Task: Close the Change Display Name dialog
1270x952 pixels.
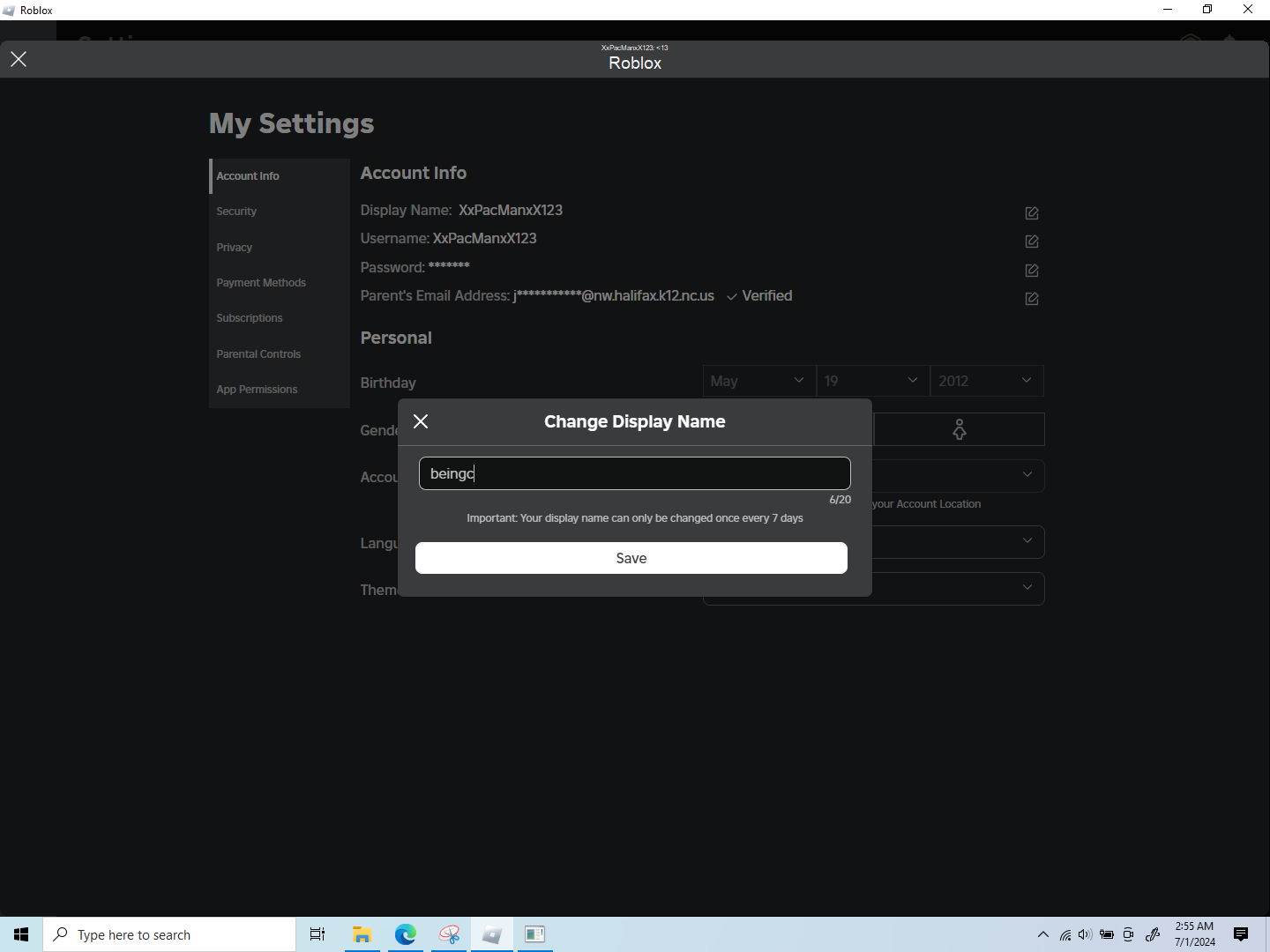Action: click(421, 421)
